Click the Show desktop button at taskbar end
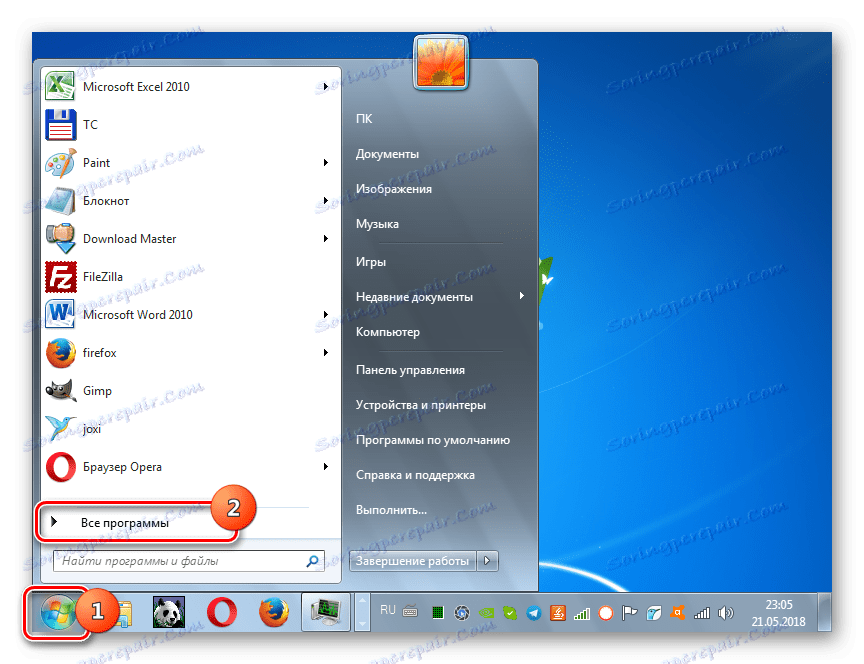This screenshot has height=664, width=864. pos(824,612)
